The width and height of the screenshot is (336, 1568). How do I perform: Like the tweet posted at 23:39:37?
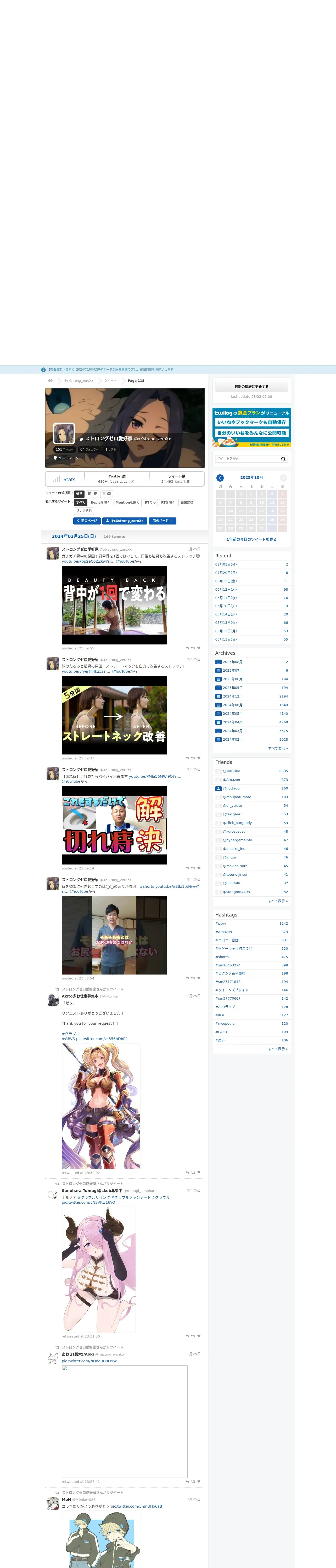(199, 758)
